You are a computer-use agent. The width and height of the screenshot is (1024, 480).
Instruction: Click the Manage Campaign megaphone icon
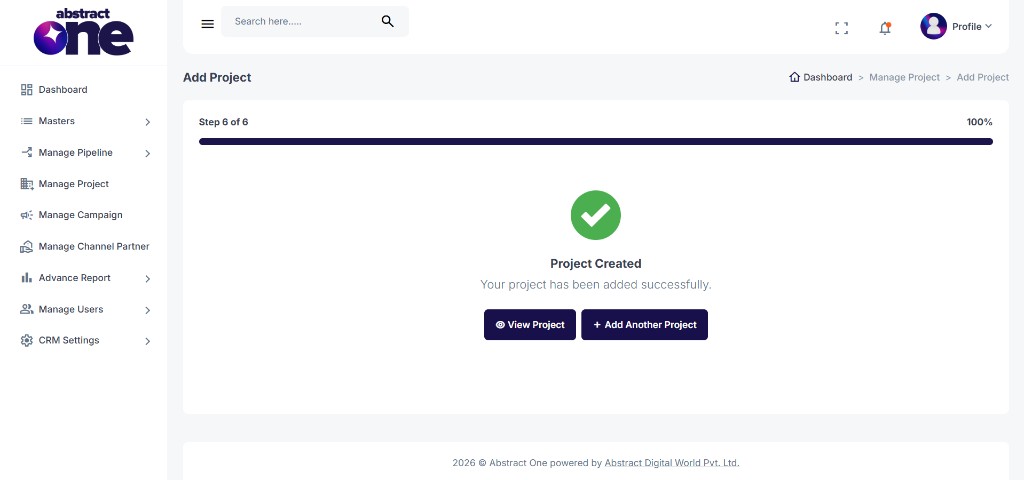tap(27, 215)
